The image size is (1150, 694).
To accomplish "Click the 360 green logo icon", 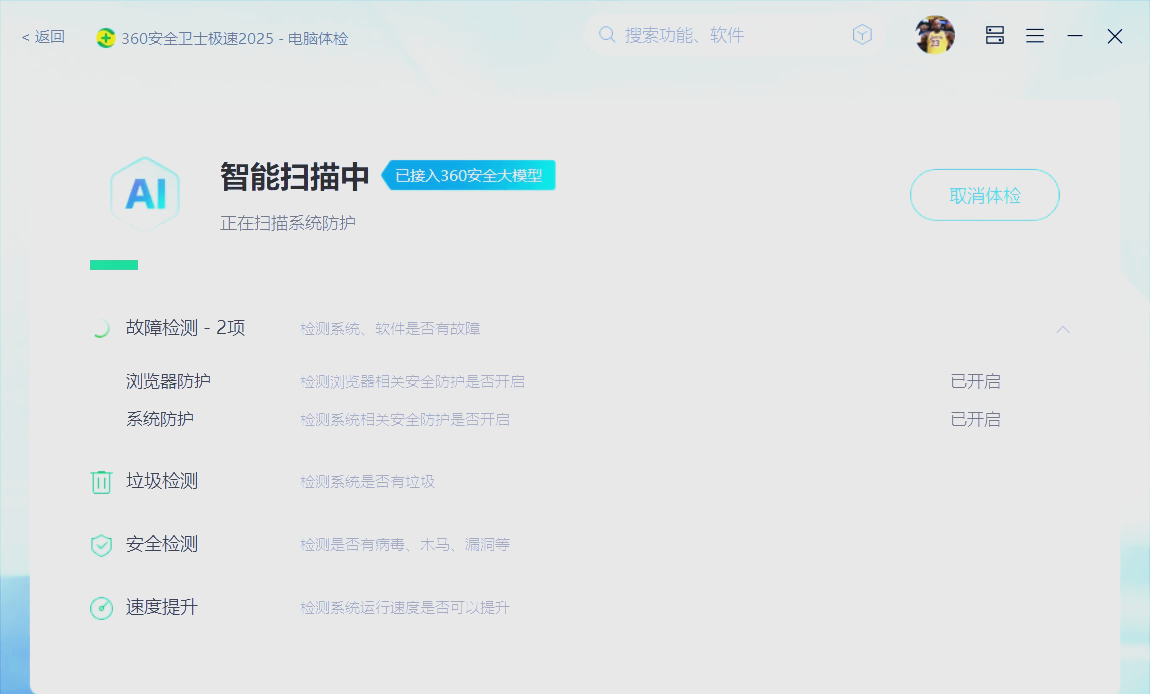I will 106,38.
